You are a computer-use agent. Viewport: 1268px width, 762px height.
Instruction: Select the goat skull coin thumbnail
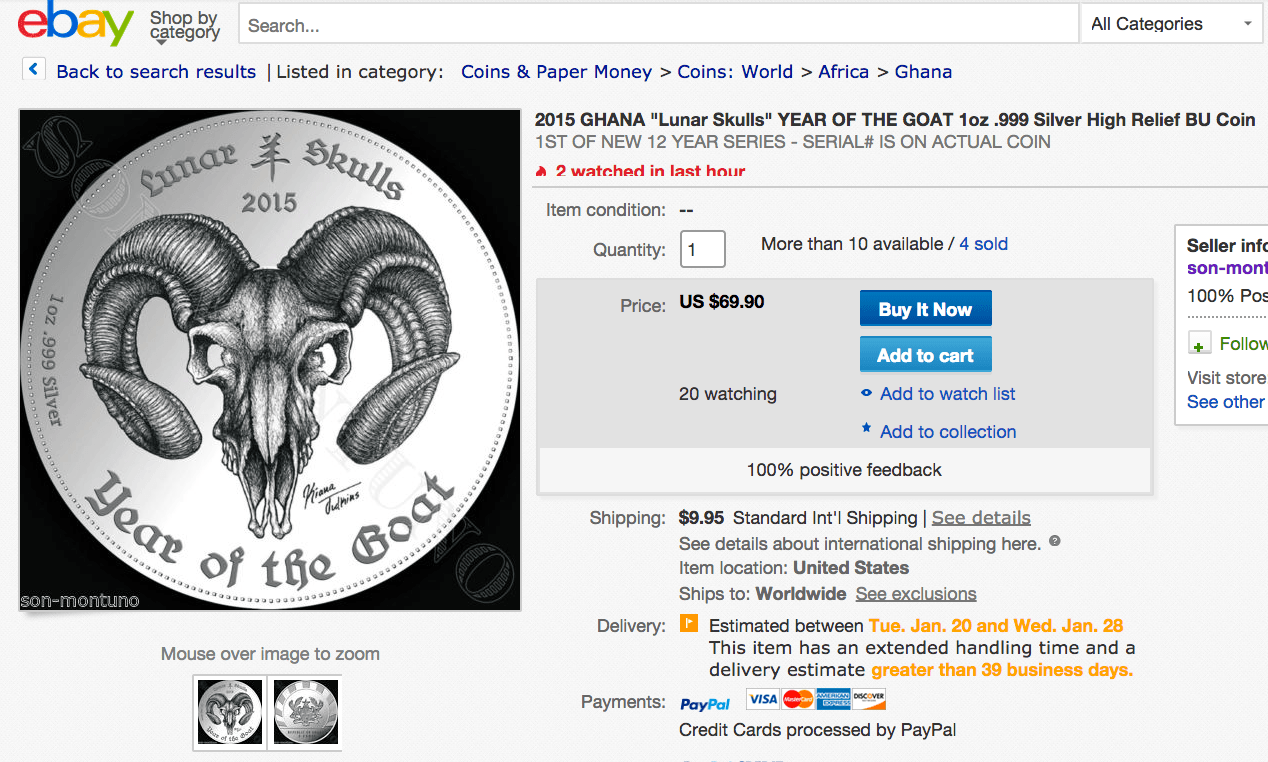pyautogui.click(x=231, y=712)
